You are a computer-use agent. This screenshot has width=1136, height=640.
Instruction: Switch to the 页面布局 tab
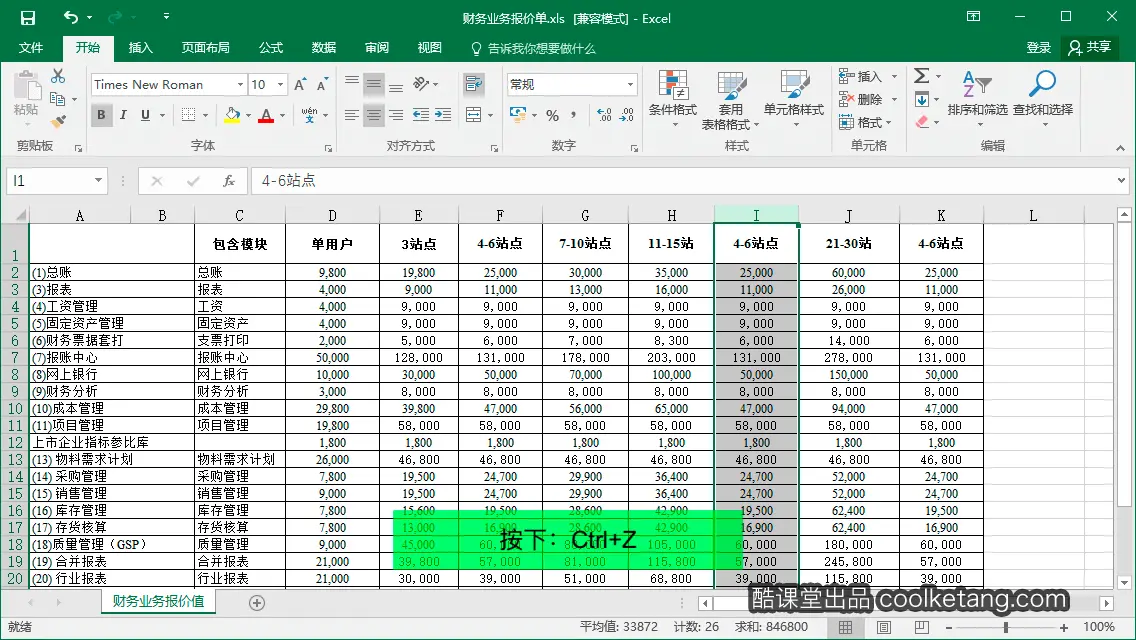(206, 48)
